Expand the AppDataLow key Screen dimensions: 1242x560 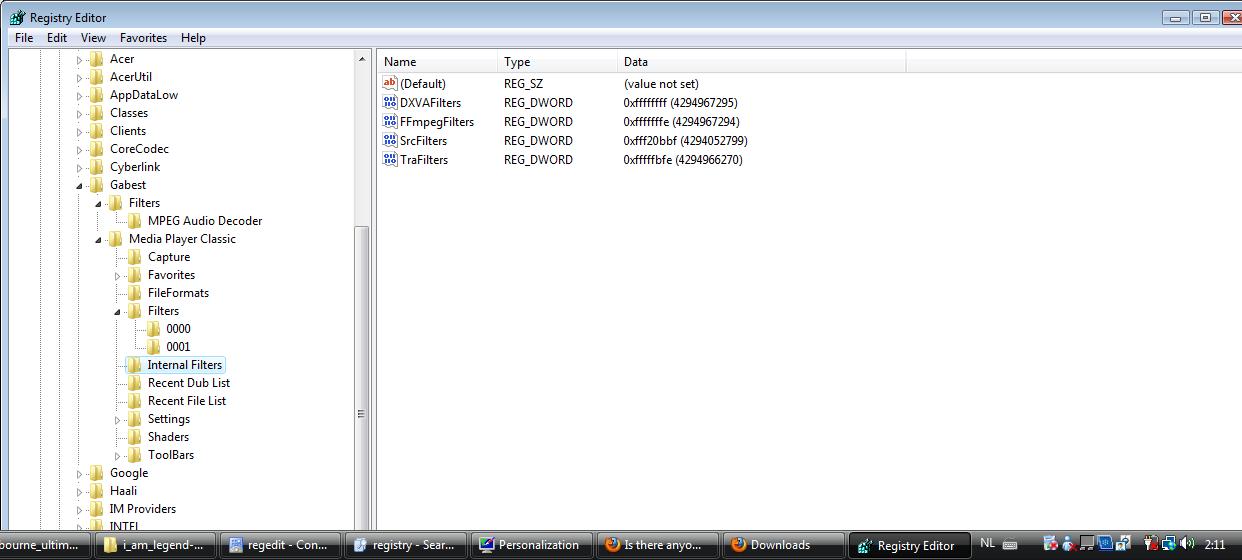pyautogui.click(x=80, y=96)
